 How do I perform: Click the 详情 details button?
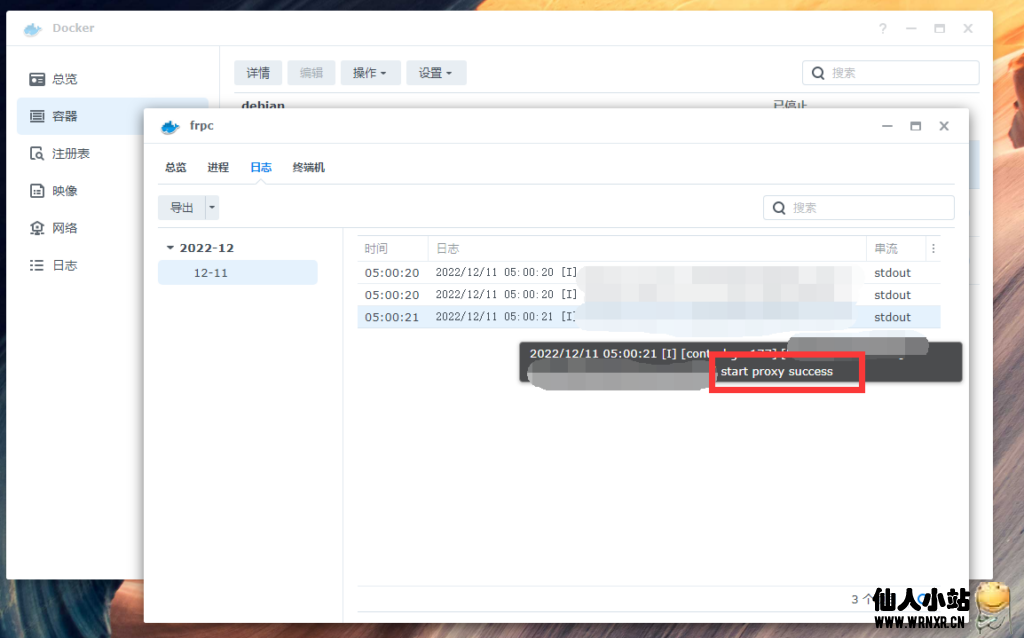258,73
